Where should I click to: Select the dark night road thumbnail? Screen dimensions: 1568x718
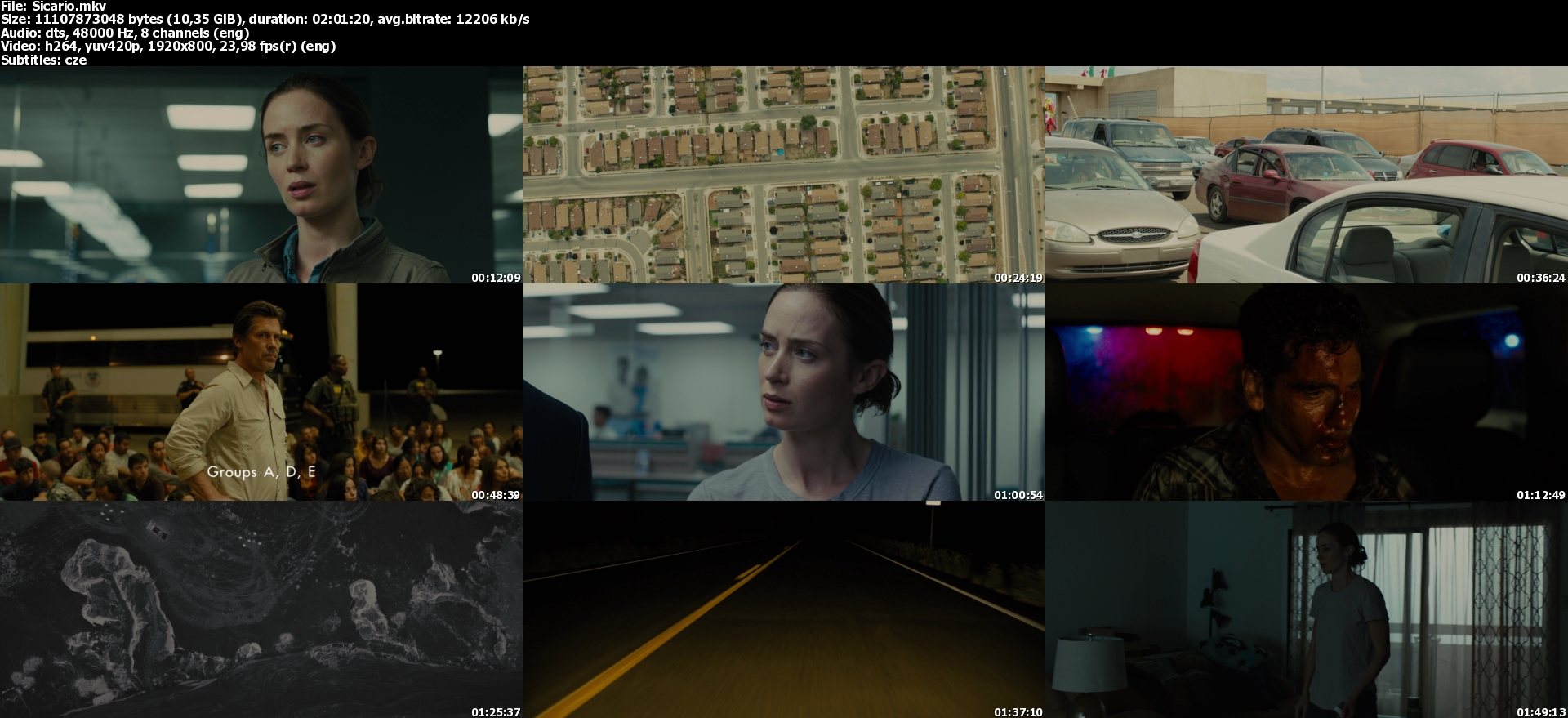tap(783, 609)
